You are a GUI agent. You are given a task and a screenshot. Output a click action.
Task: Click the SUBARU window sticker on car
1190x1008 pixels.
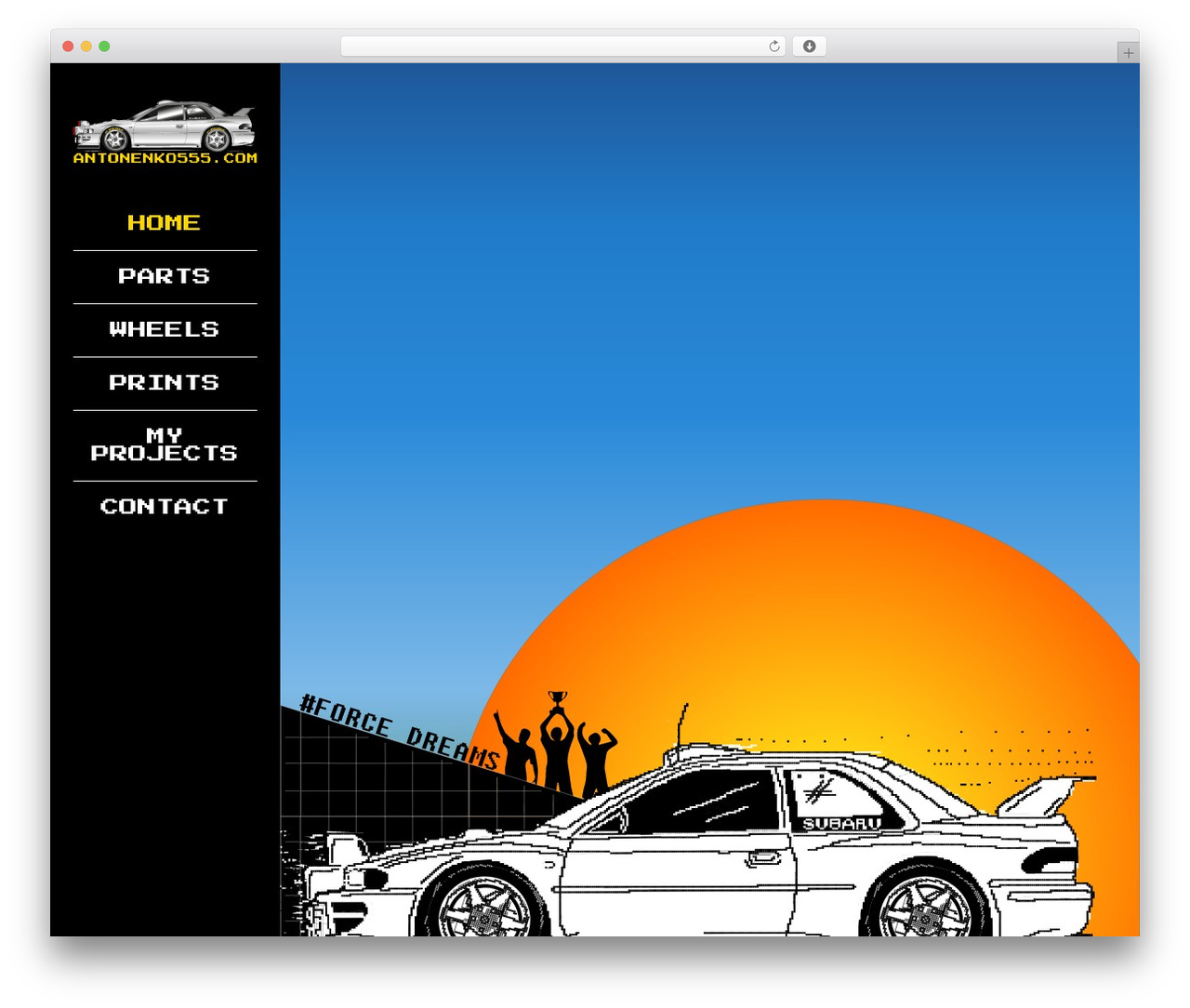click(x=841, y=824)
